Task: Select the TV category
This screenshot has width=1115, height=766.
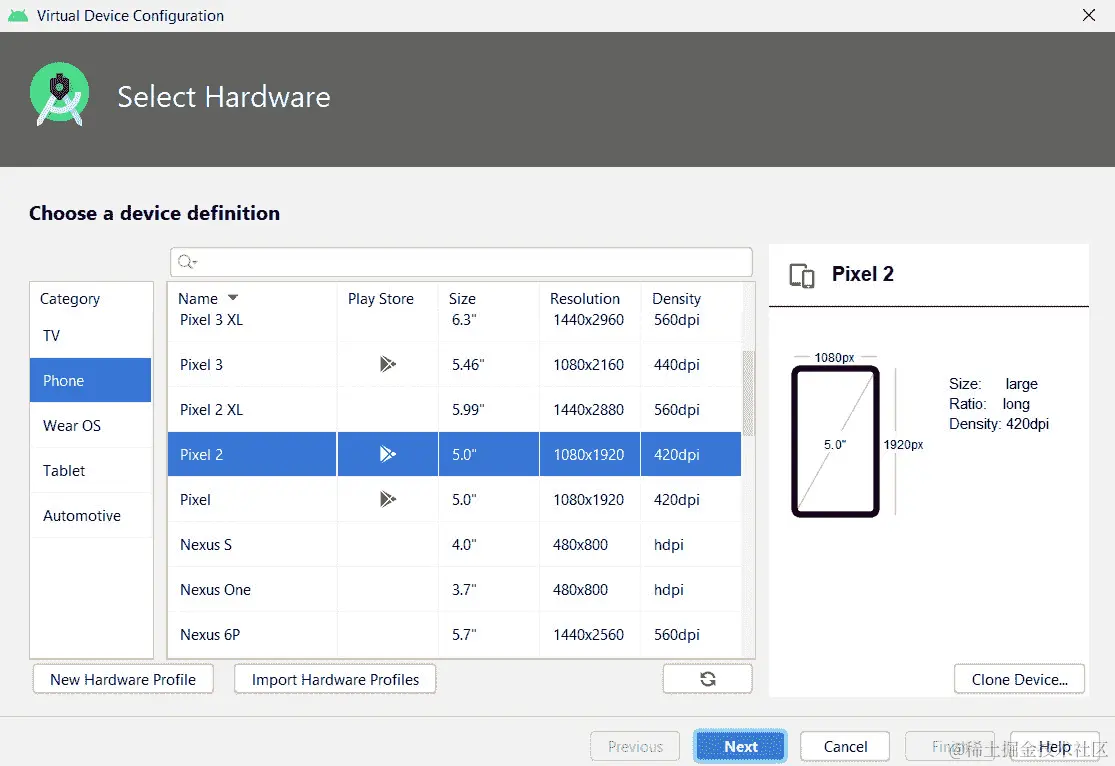Action: coord(91,336)
